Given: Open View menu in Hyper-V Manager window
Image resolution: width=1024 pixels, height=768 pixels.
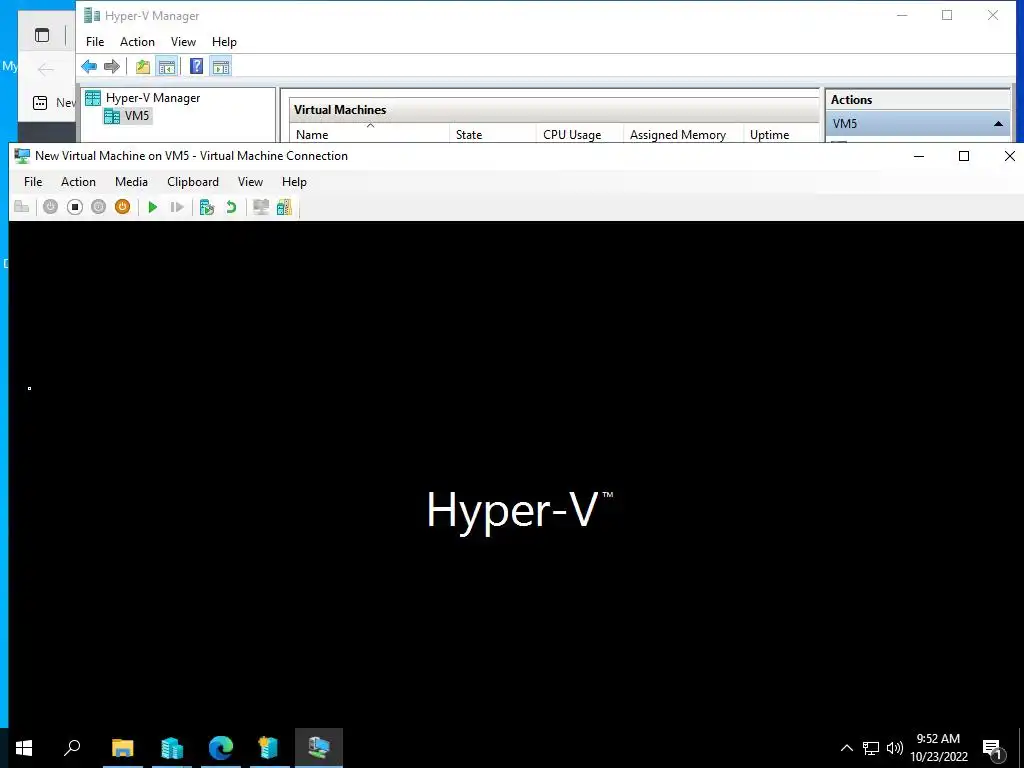Looking at the screenshot, I should tap(183, 42).
